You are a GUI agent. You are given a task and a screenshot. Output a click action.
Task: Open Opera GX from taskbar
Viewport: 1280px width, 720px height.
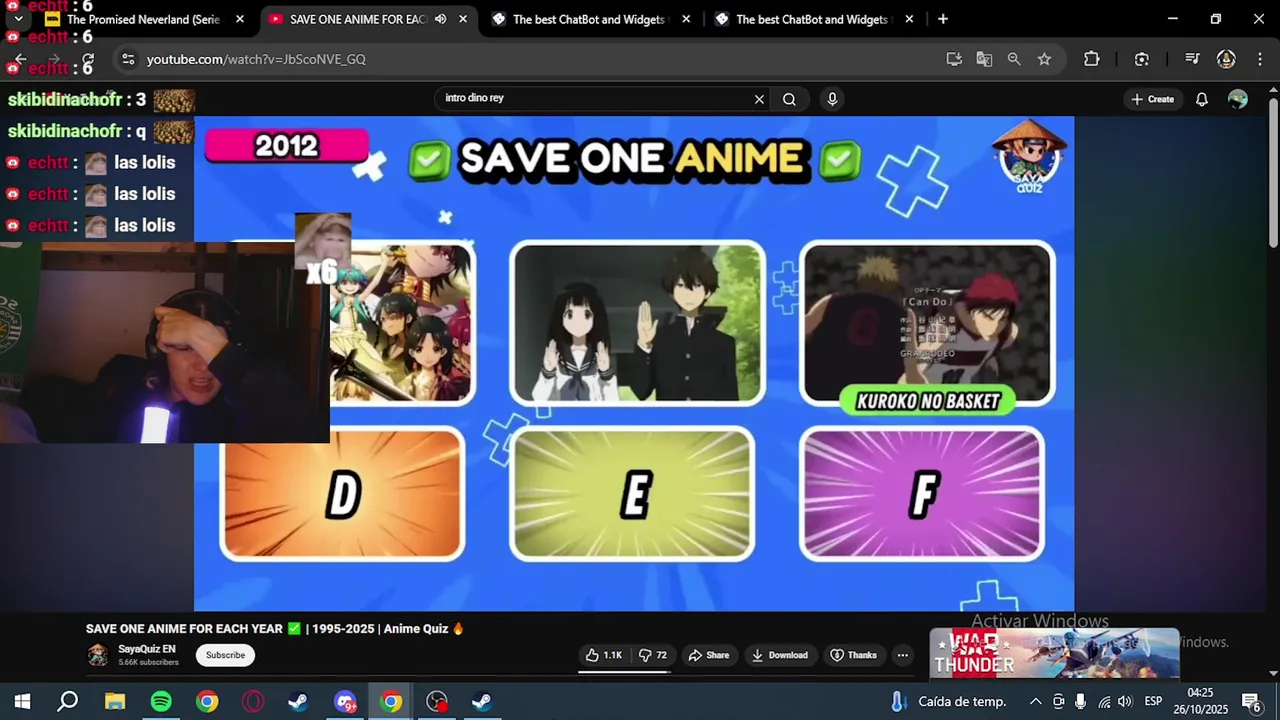point(253,701)
